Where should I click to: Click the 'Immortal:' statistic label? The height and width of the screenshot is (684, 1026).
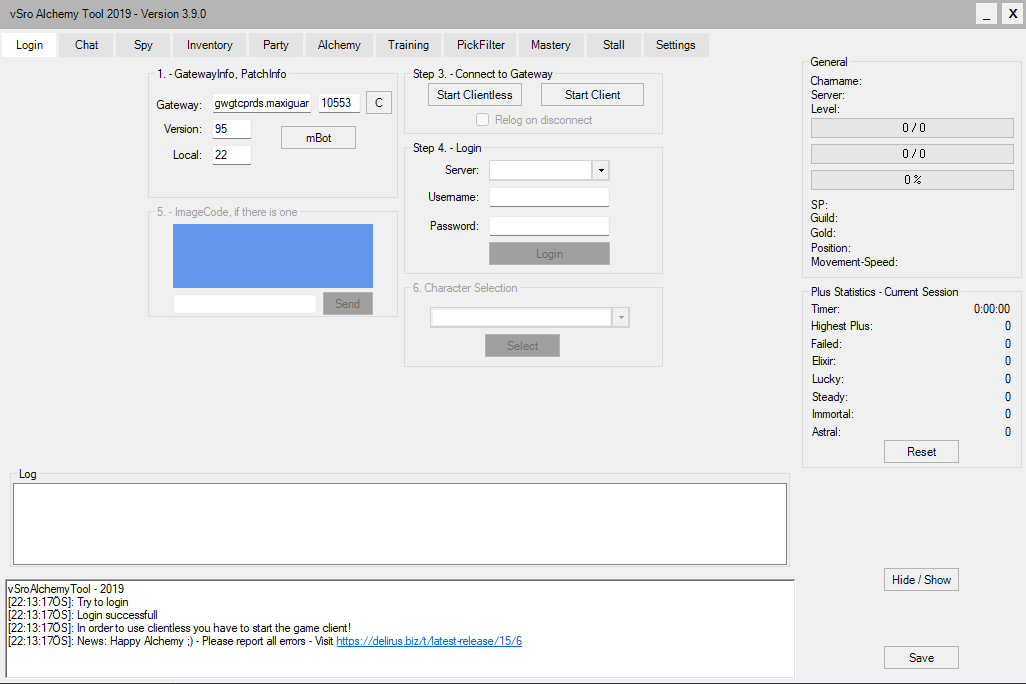pyautogui.click(x=832, y=414)
